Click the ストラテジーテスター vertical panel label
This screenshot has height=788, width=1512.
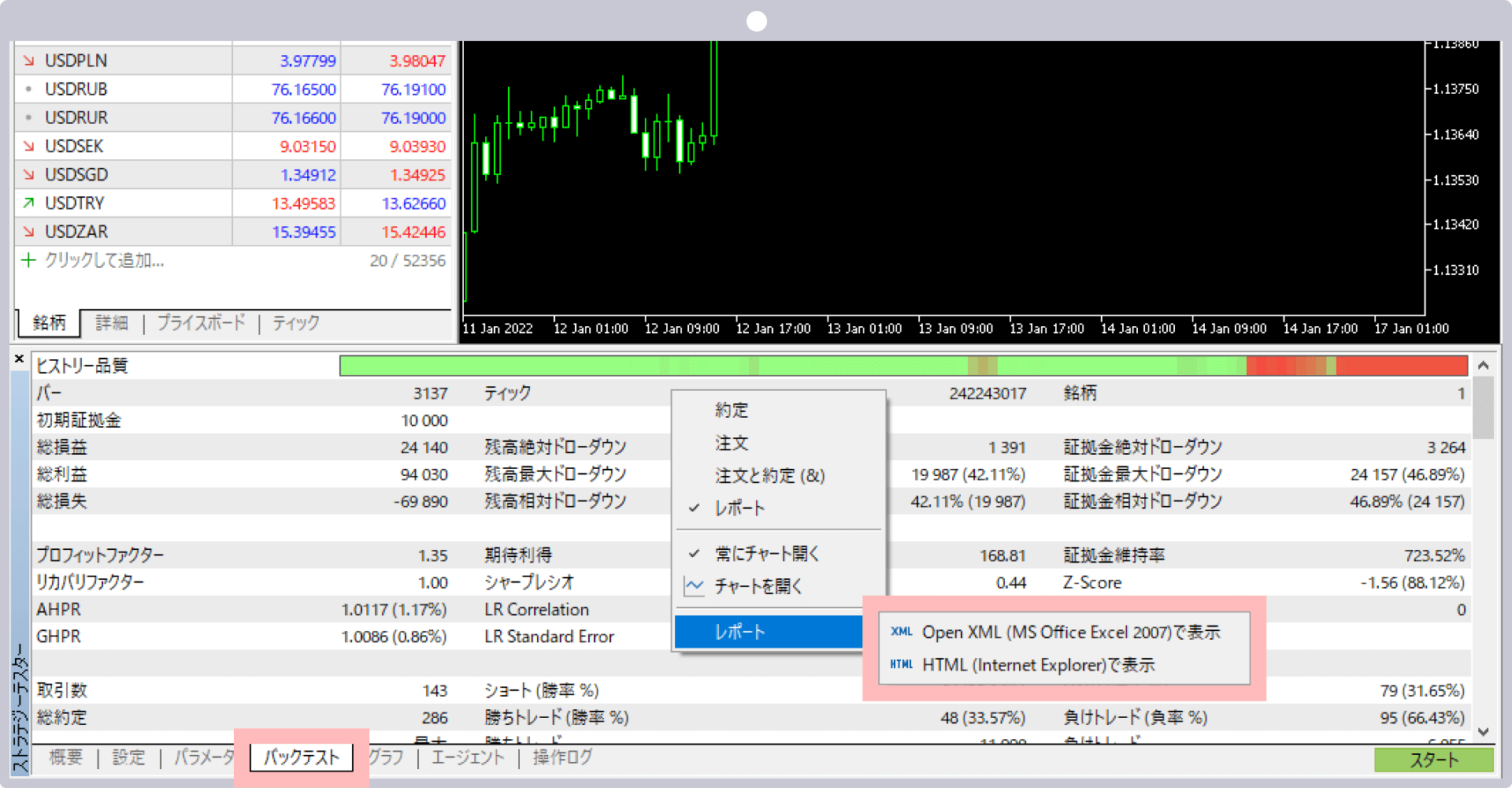20,707
